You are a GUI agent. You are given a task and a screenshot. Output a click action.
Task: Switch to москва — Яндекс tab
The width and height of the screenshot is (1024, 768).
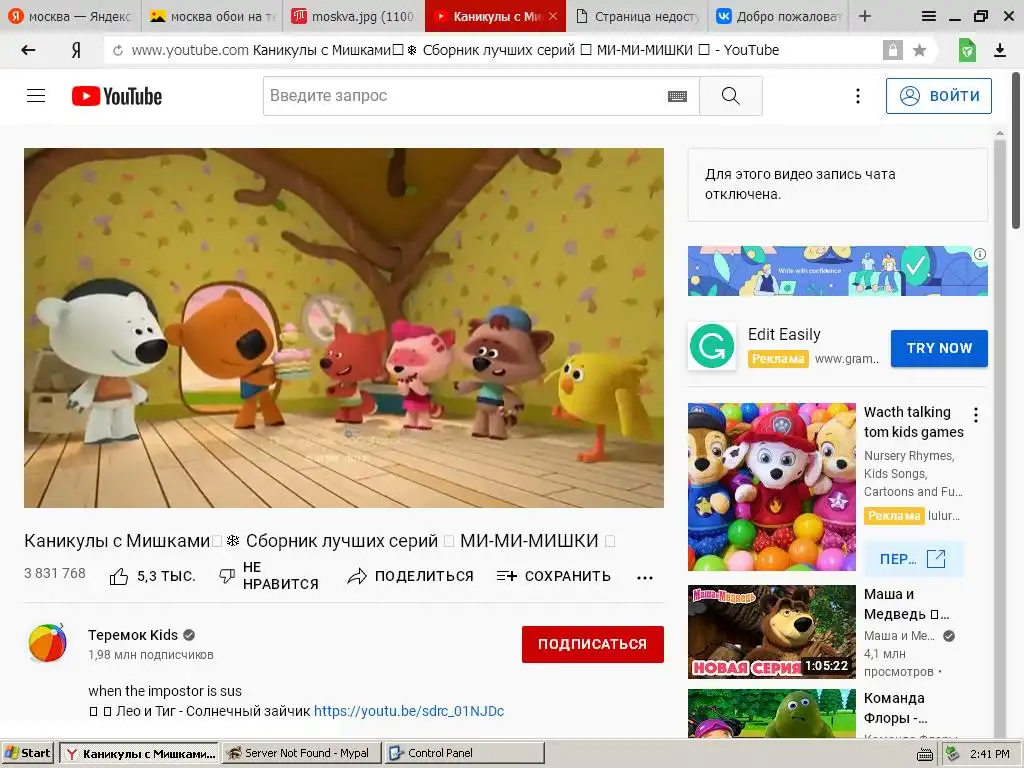pyautogui.click(x=70, y=16)
